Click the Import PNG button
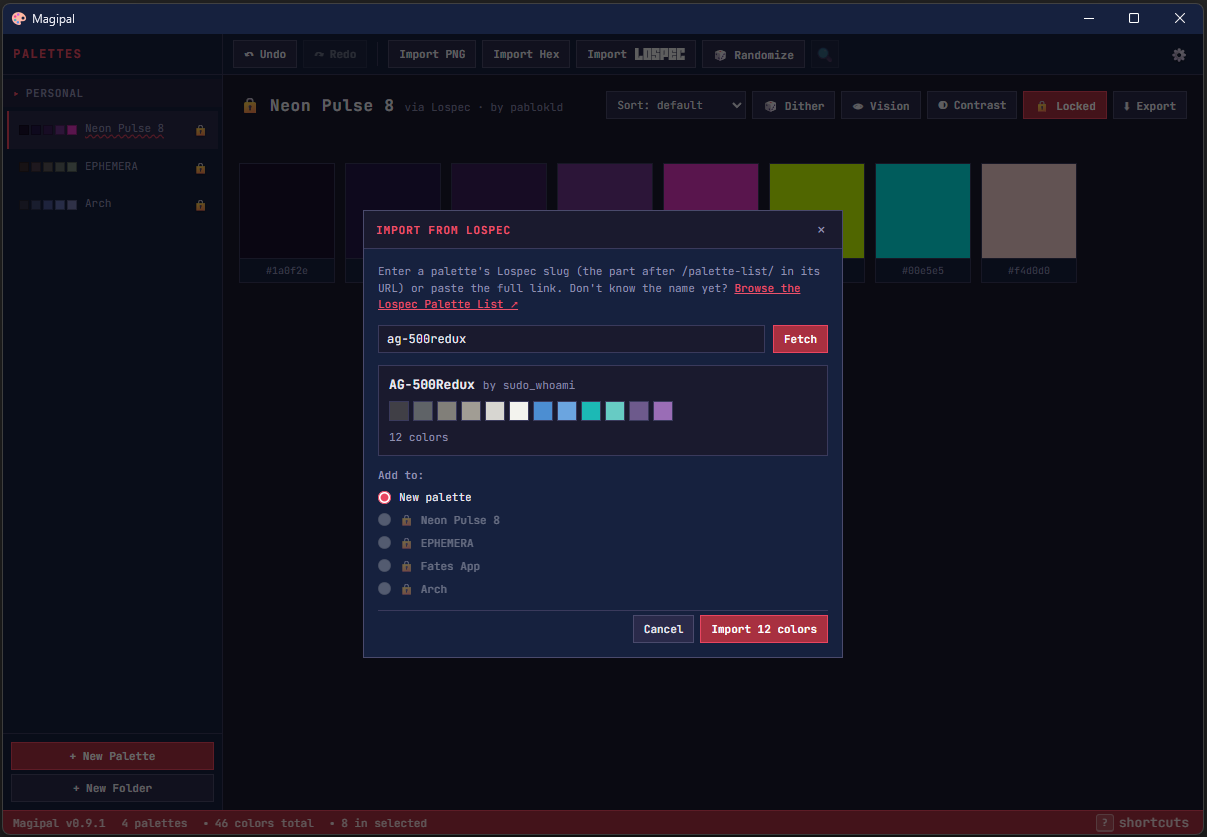This screenshot has height=837, width=1207. click(432, 54)
